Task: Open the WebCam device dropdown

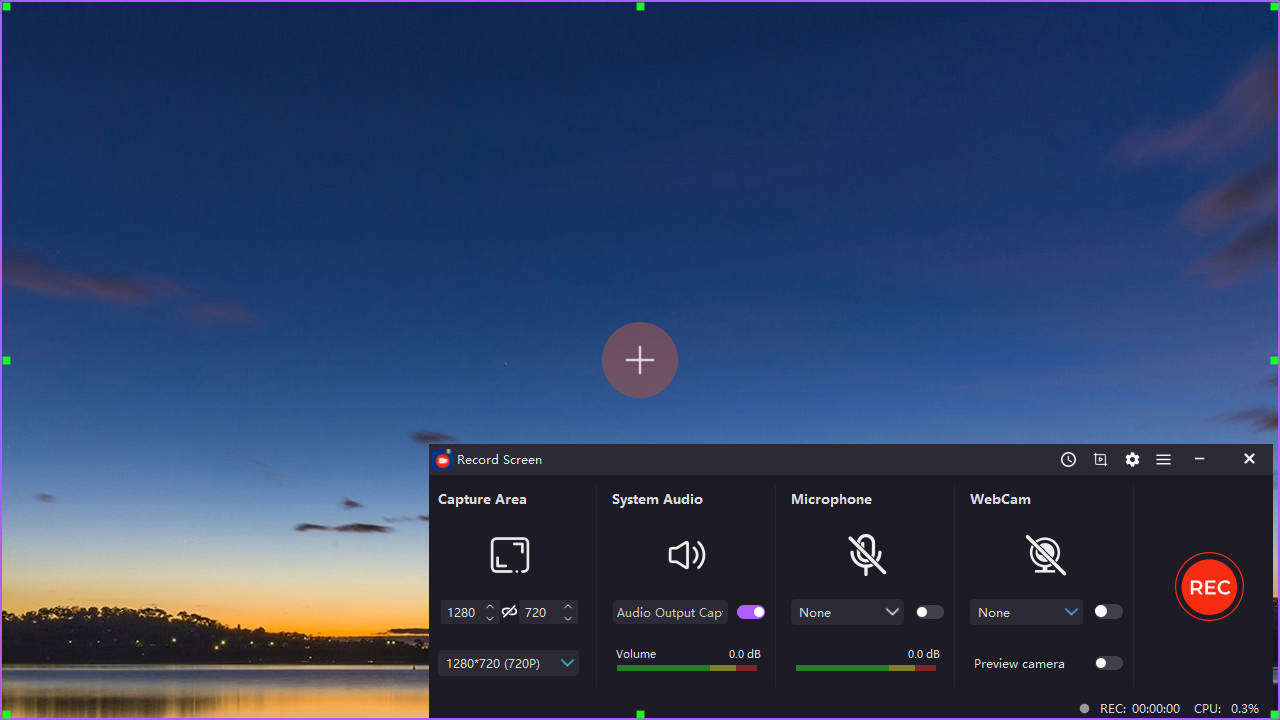Action: click(1026, 612)
